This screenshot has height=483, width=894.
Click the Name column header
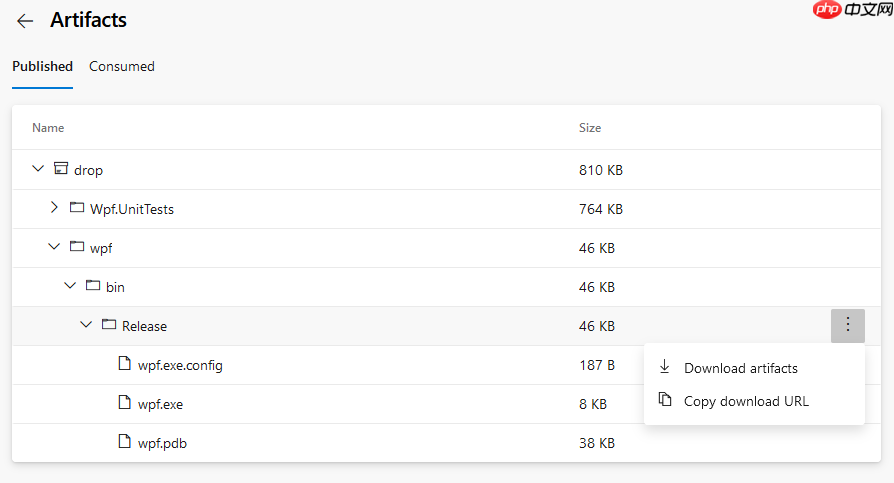(x=48, y=128)
